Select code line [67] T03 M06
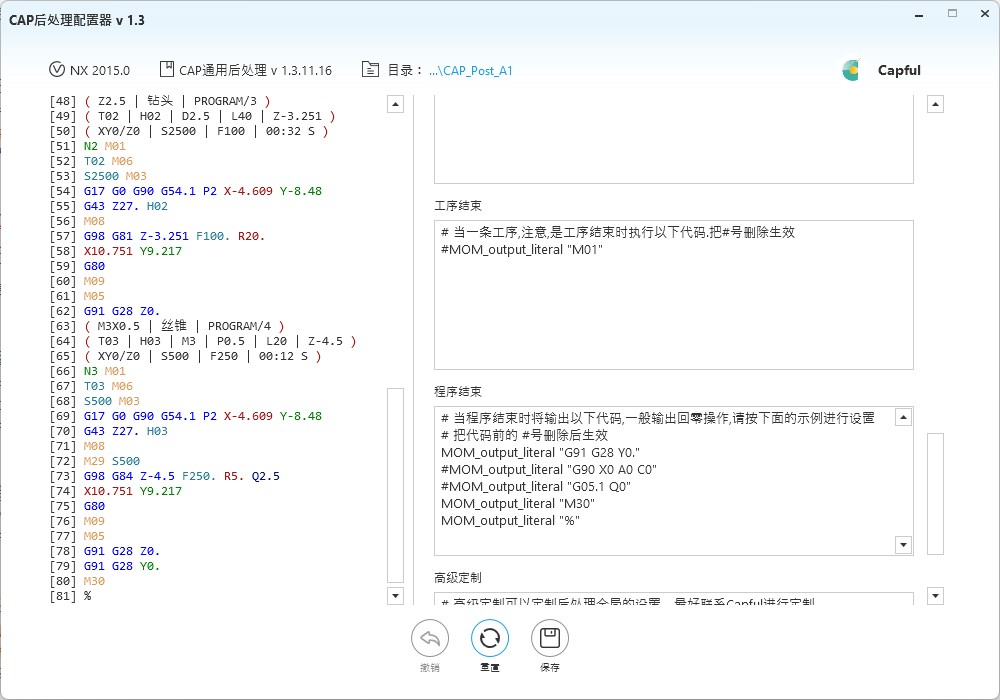1000x700 pixels. 91,386
